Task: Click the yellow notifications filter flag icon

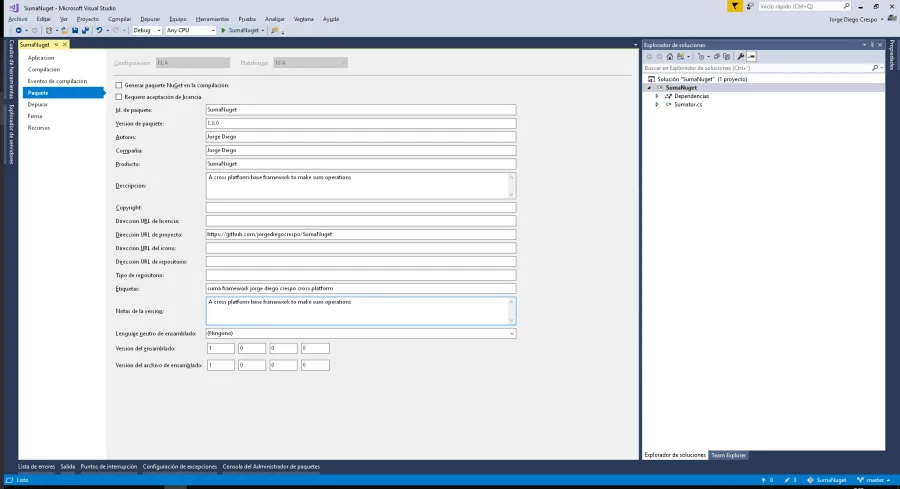Action: pos(735,6)
